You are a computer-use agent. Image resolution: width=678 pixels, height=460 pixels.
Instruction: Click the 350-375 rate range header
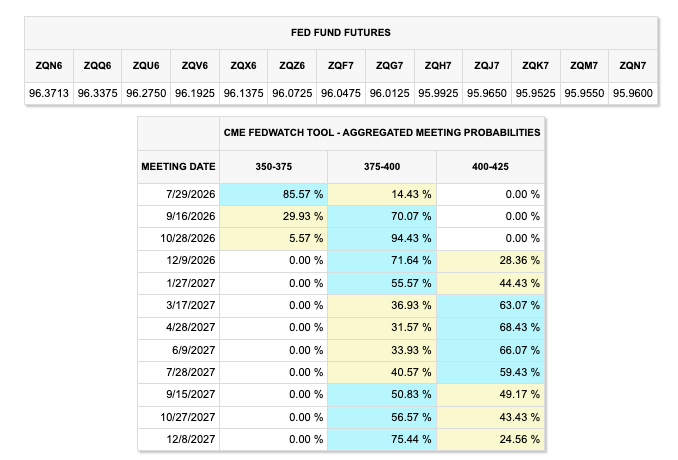coord(274,167)
